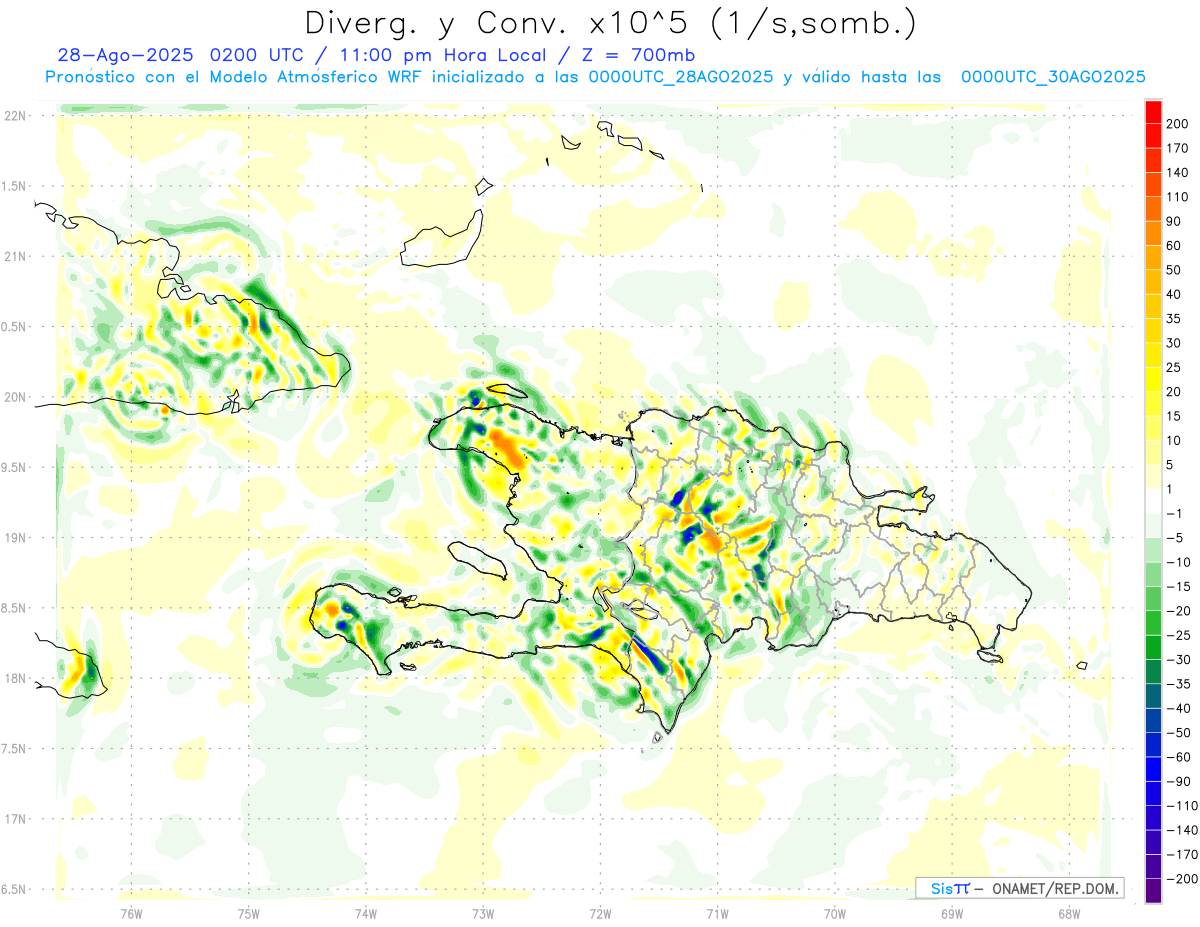Click the 'ONAMET/REP.DOM.' credit text
The width and height of the screenshot is (1200, 927).
(x=1055, y=888)
